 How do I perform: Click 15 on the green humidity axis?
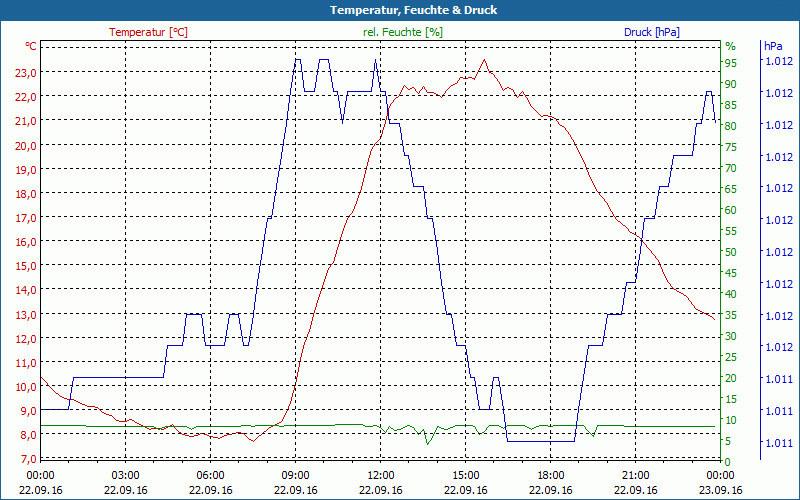point(731,399)
